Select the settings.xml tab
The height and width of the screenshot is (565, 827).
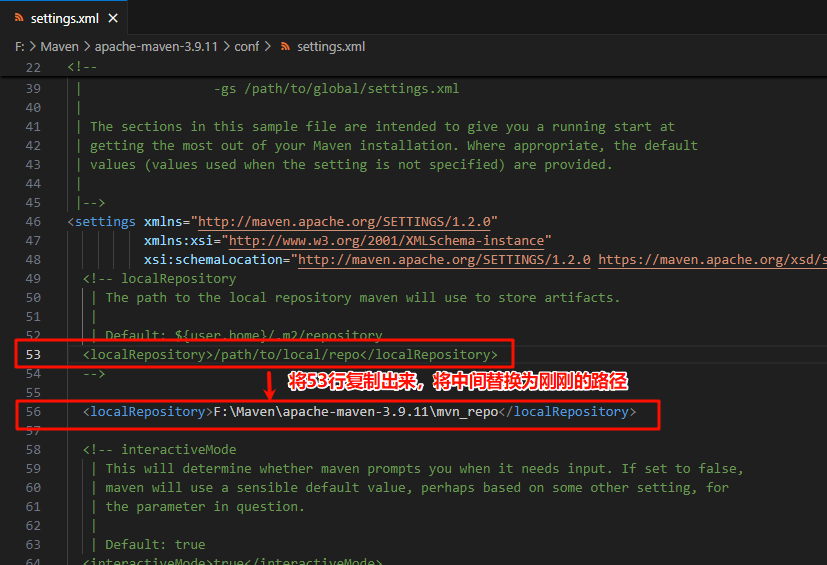[x=63, y=19]
